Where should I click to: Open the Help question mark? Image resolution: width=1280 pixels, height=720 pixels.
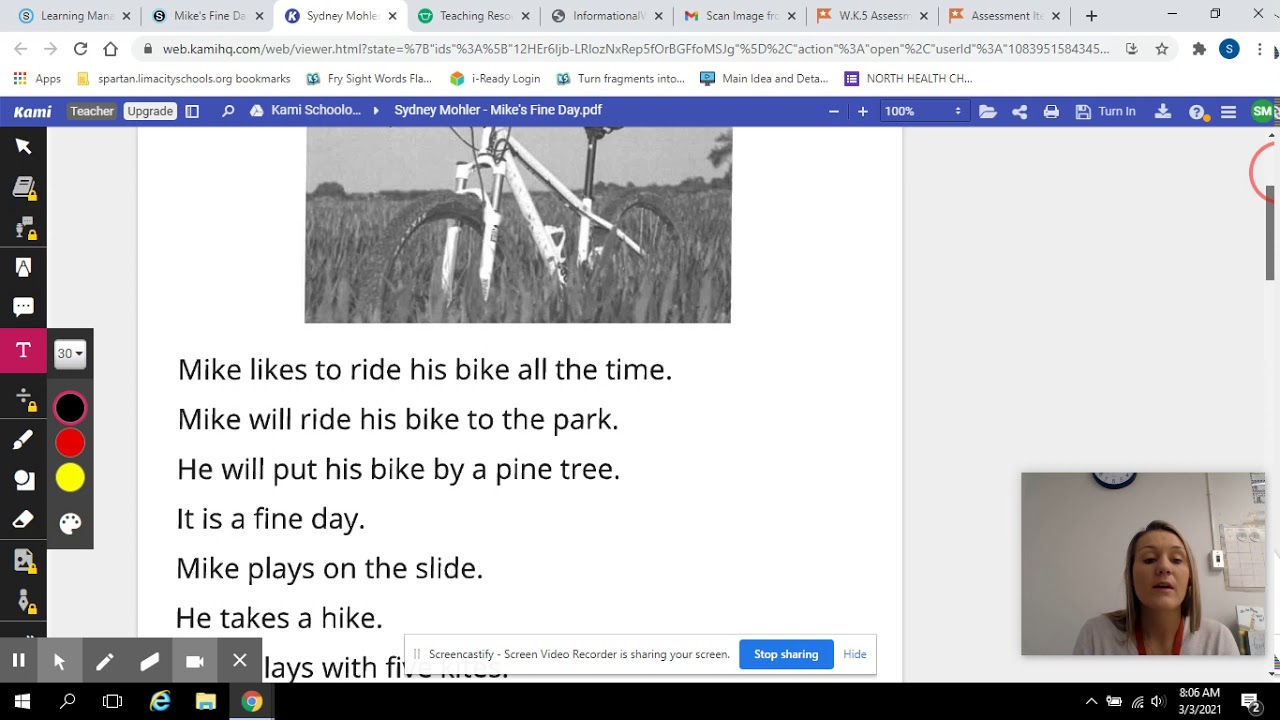[x=1196, y=112]
